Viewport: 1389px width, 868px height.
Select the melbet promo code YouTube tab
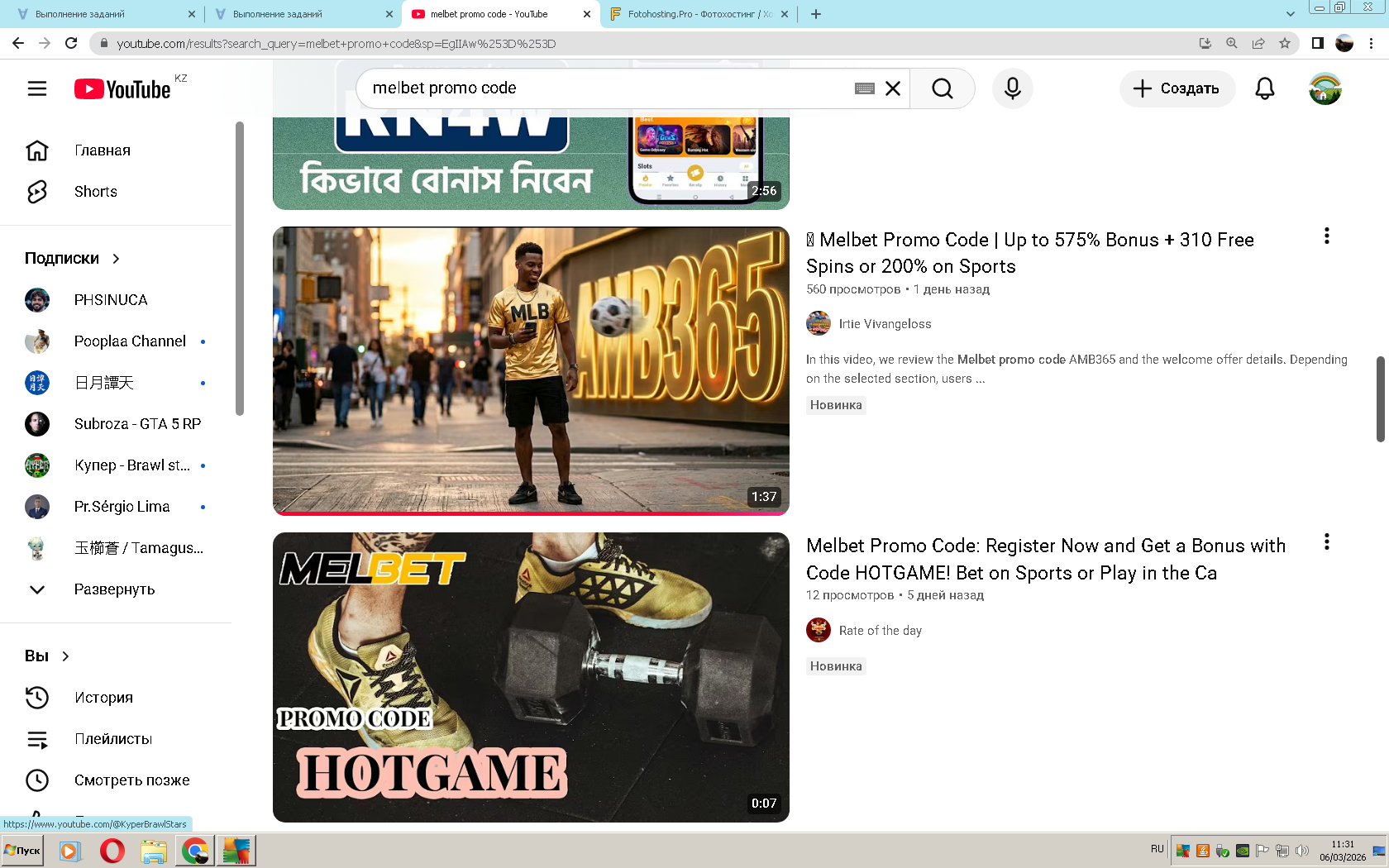coord(501,14)
